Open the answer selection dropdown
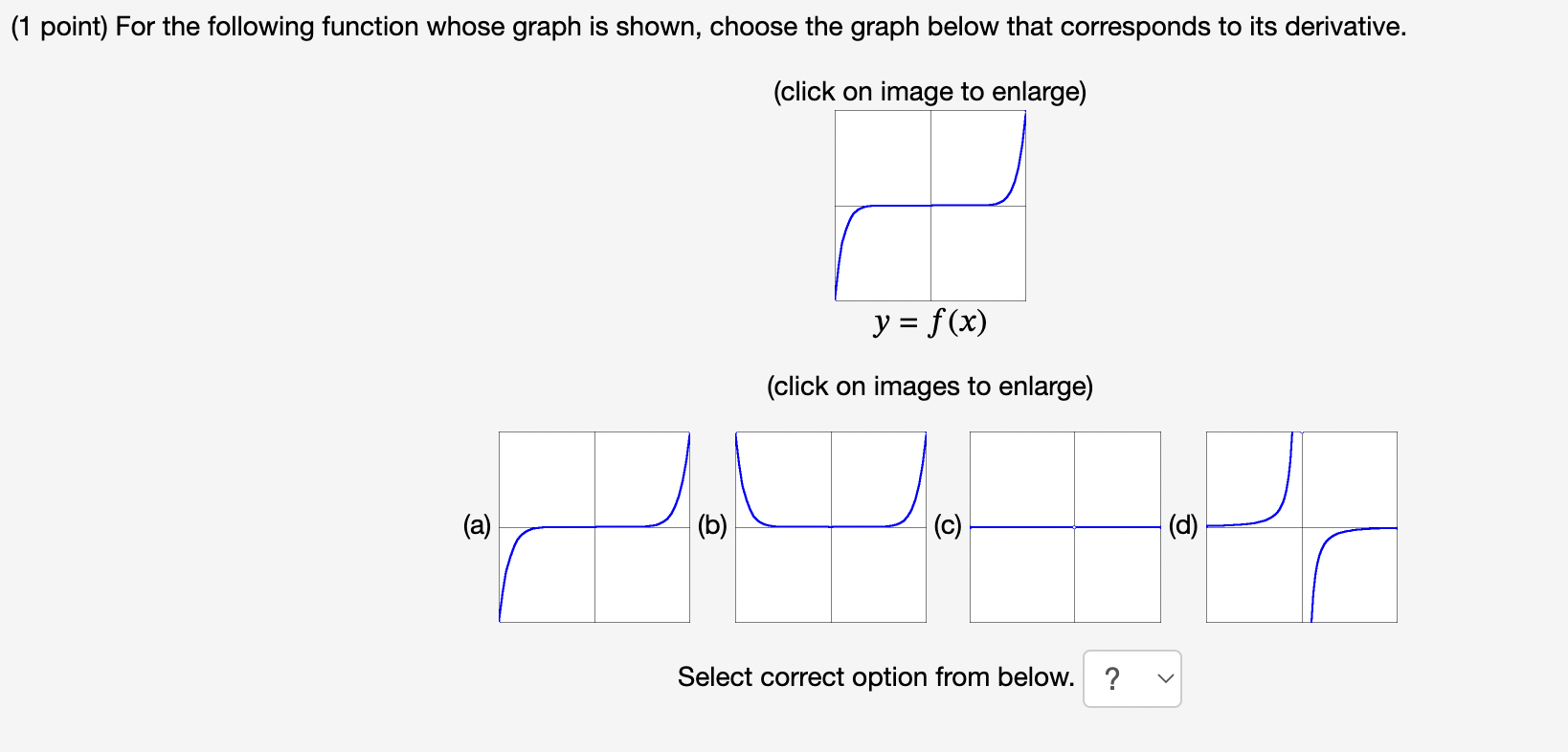This screenshot has width=1568, height=752. [1131, 678]
